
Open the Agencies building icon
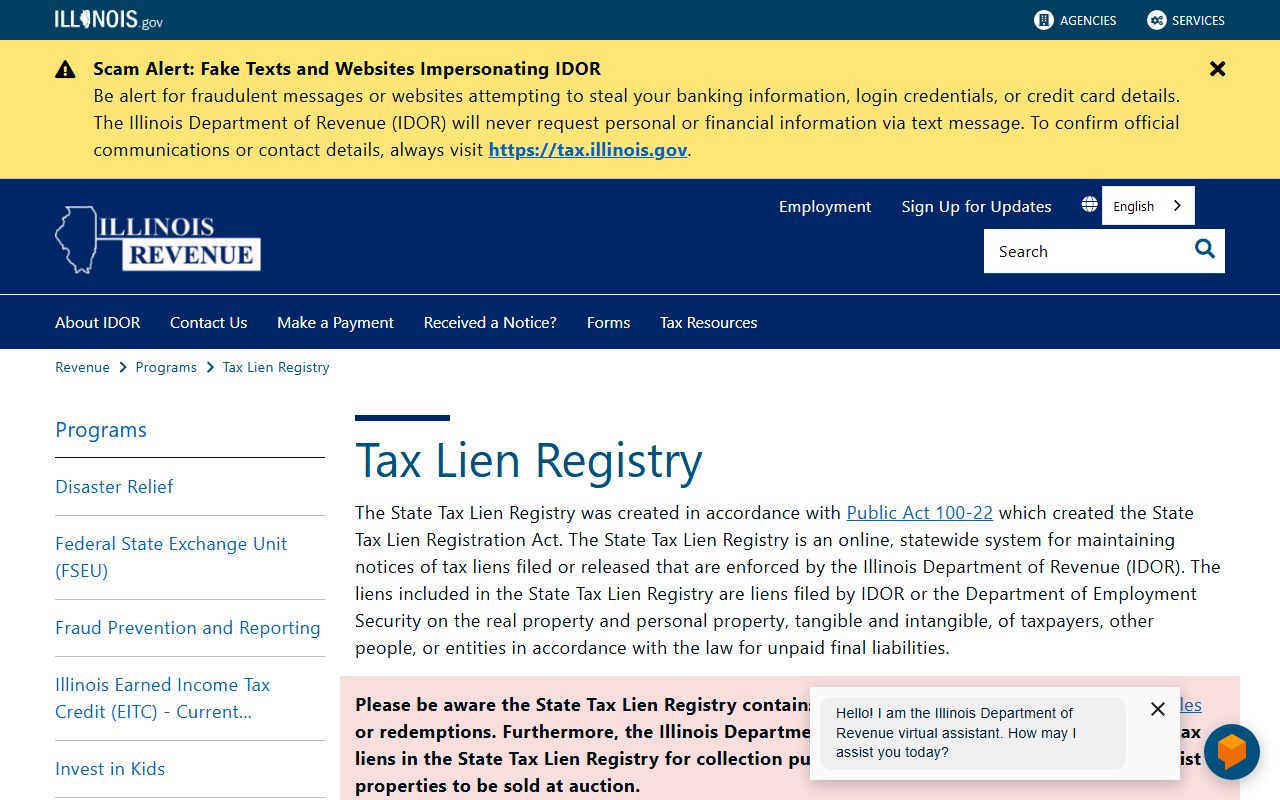click(x=1044, y=20)
